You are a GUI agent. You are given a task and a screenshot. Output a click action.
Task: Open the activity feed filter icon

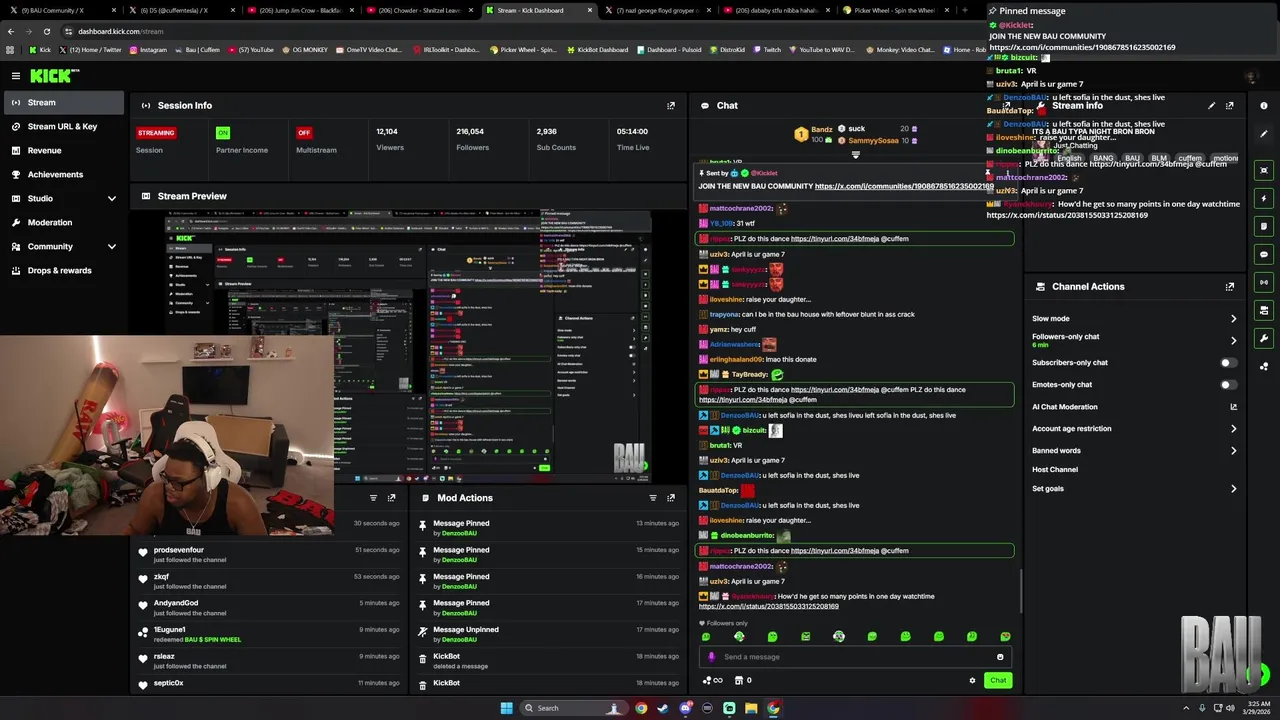(x=373, y=497)
